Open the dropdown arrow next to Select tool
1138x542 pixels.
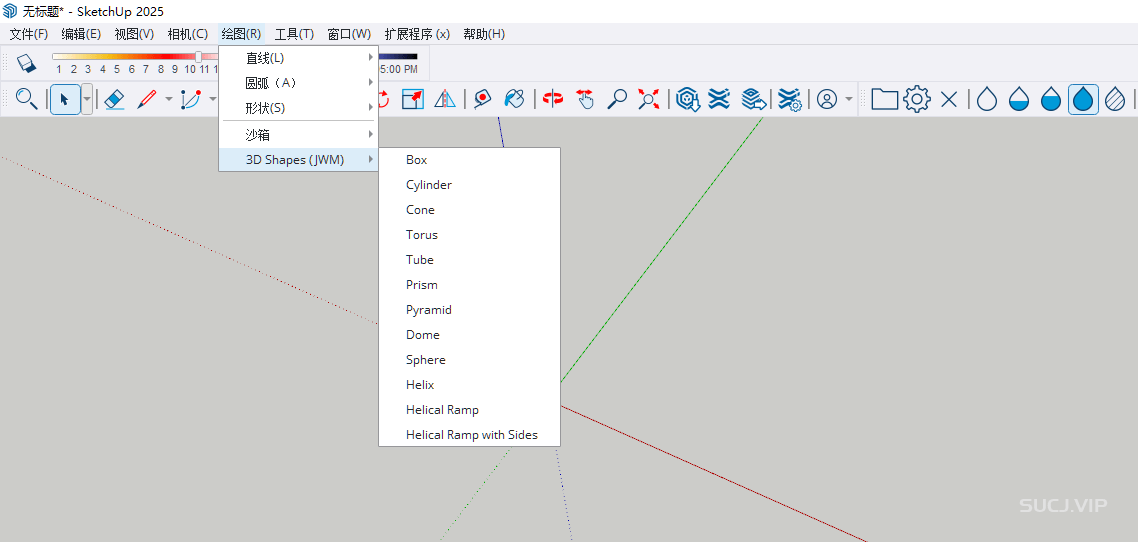pyautogui.click(x=86, y=99)
